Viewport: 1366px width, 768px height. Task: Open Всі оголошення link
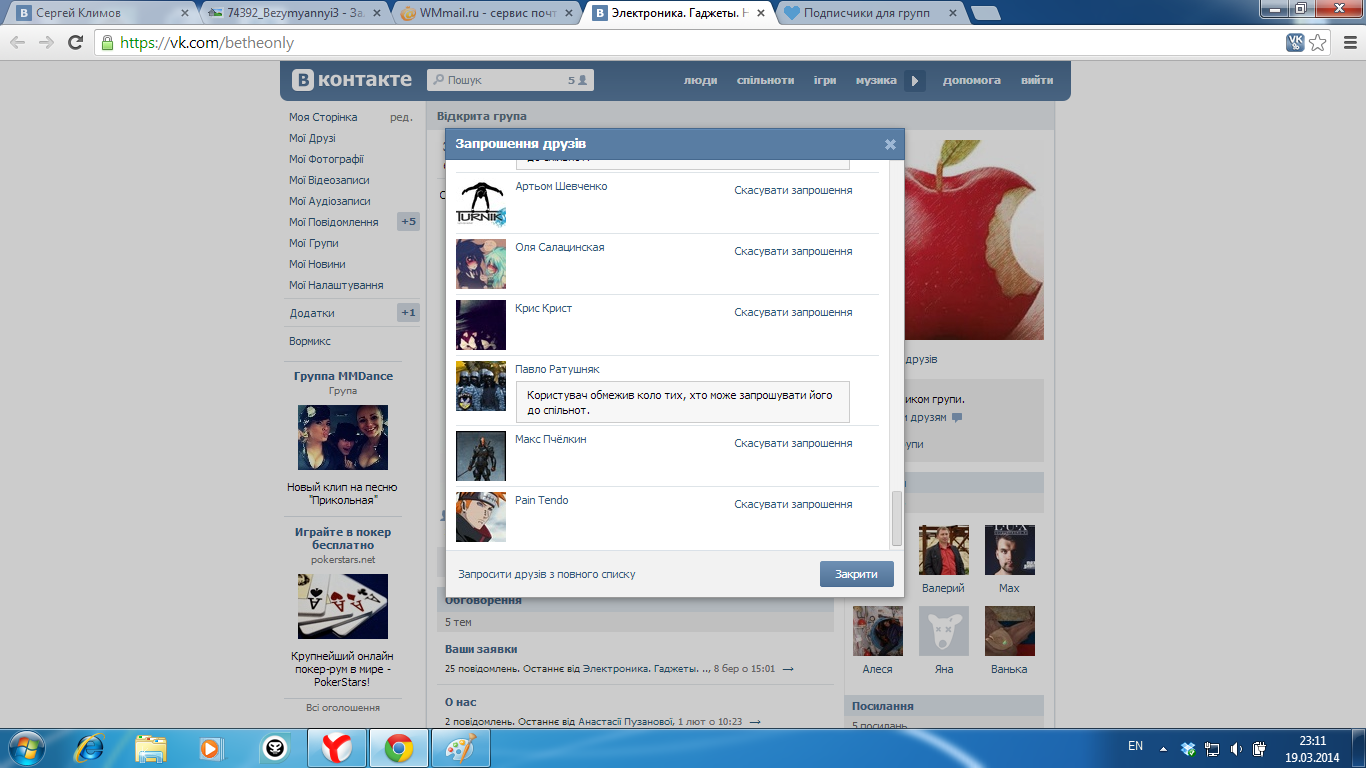tap(343, 707)
